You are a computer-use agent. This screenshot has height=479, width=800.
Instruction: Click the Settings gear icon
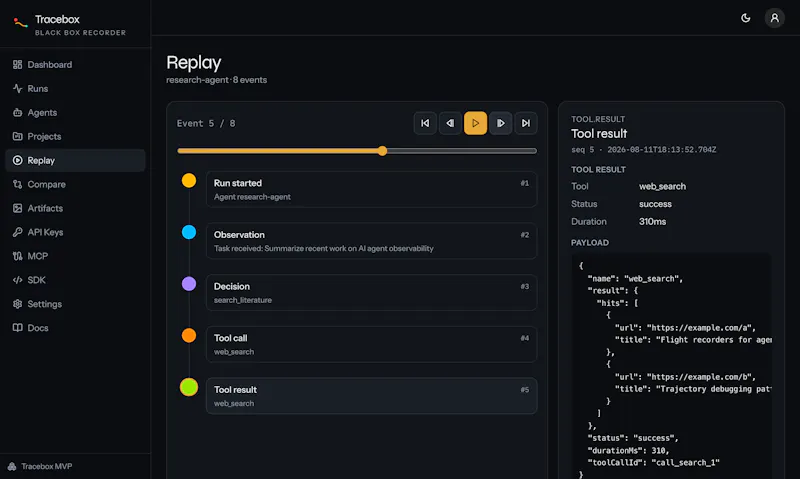[x=17, y=304]
